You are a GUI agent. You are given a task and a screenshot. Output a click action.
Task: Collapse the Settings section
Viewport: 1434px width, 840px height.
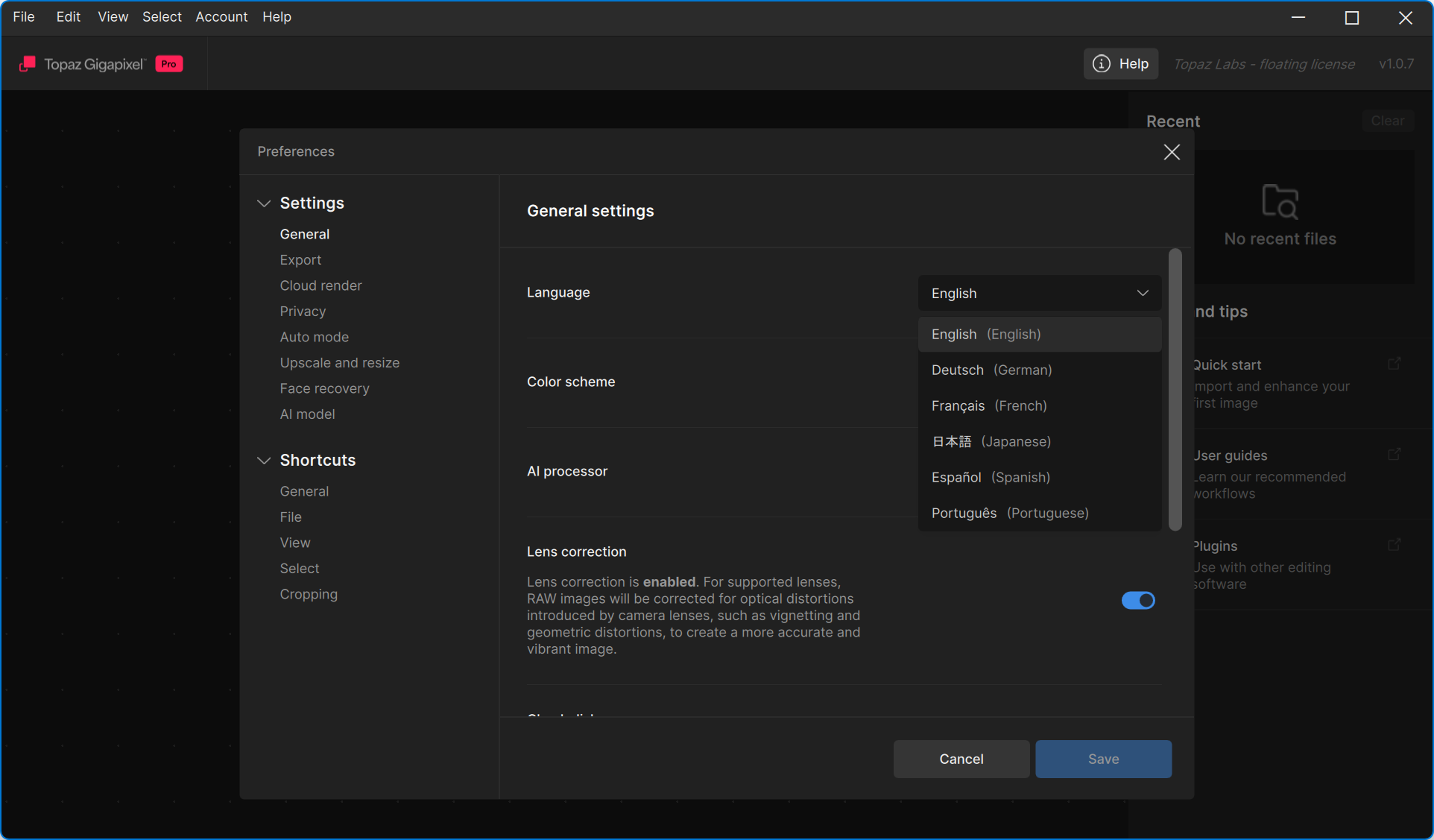click(x=264, y=203)
